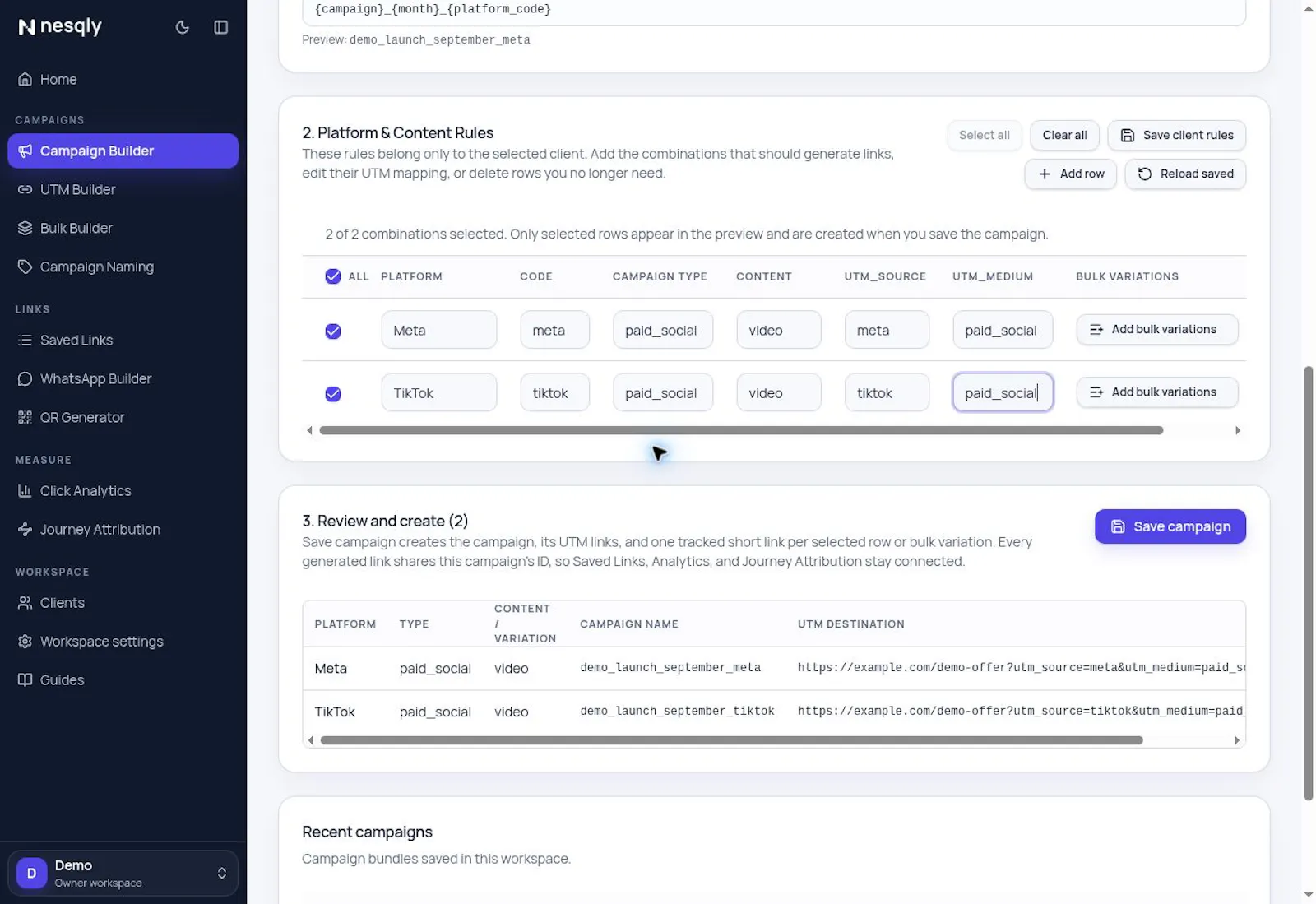
Task: Toggle dark mode moon icon
Action: (x=183, y=27)
